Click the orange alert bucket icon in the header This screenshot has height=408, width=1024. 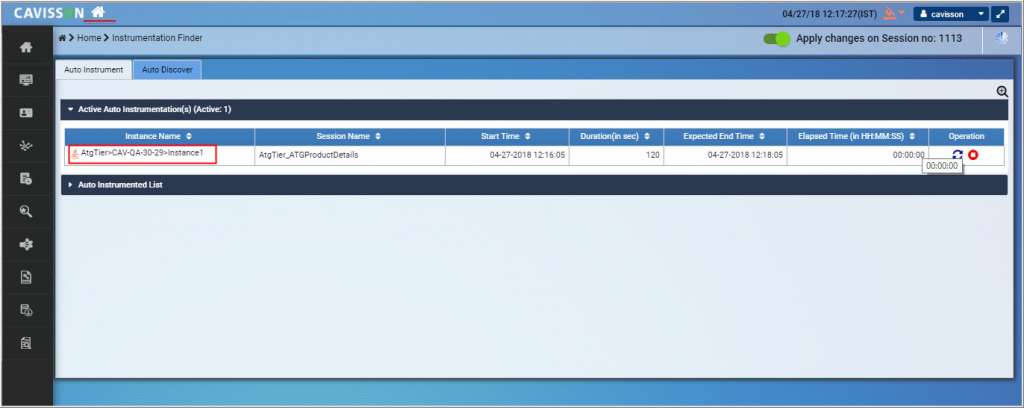pyautogui.click(x=889, y=13)
